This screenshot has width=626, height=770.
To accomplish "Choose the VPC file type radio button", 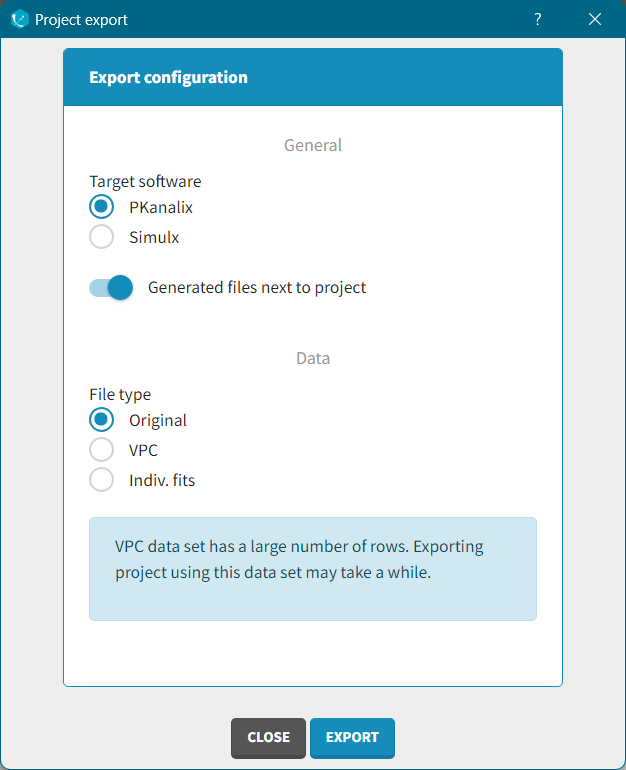I will pyautogui.click(x=102, y=450).
